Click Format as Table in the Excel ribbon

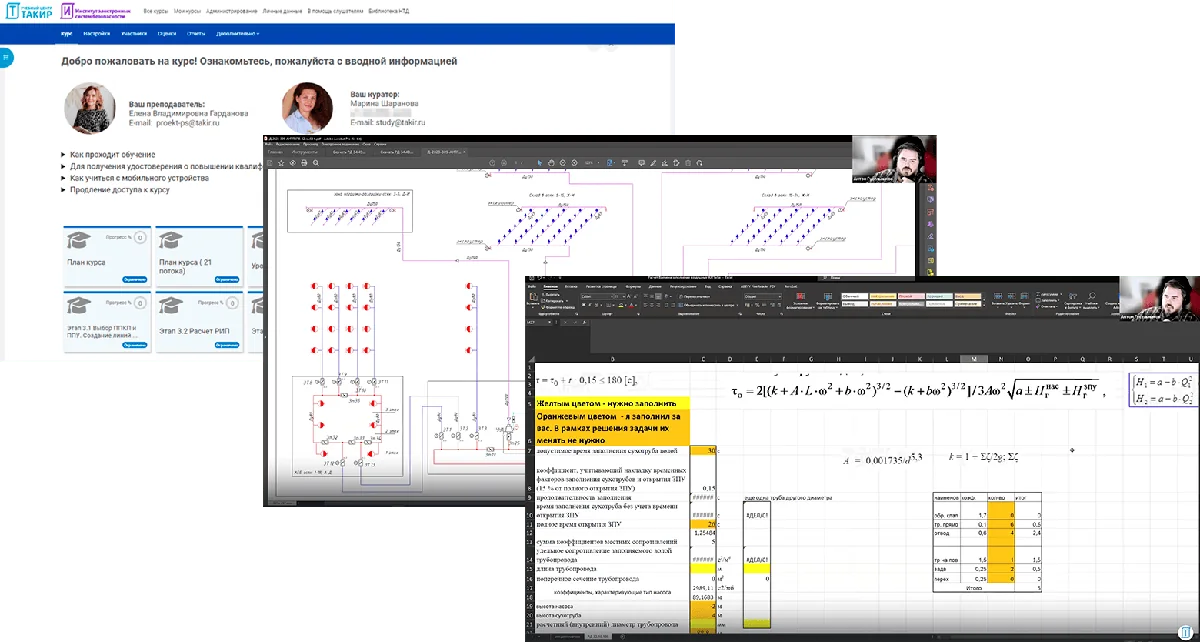click(x=830, y=301)
